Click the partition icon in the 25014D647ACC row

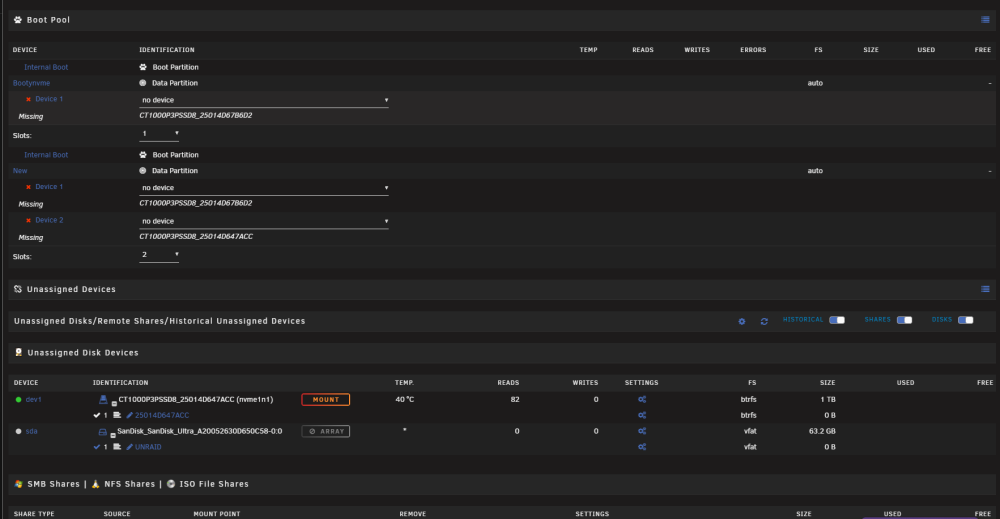[x=117, y=415]
